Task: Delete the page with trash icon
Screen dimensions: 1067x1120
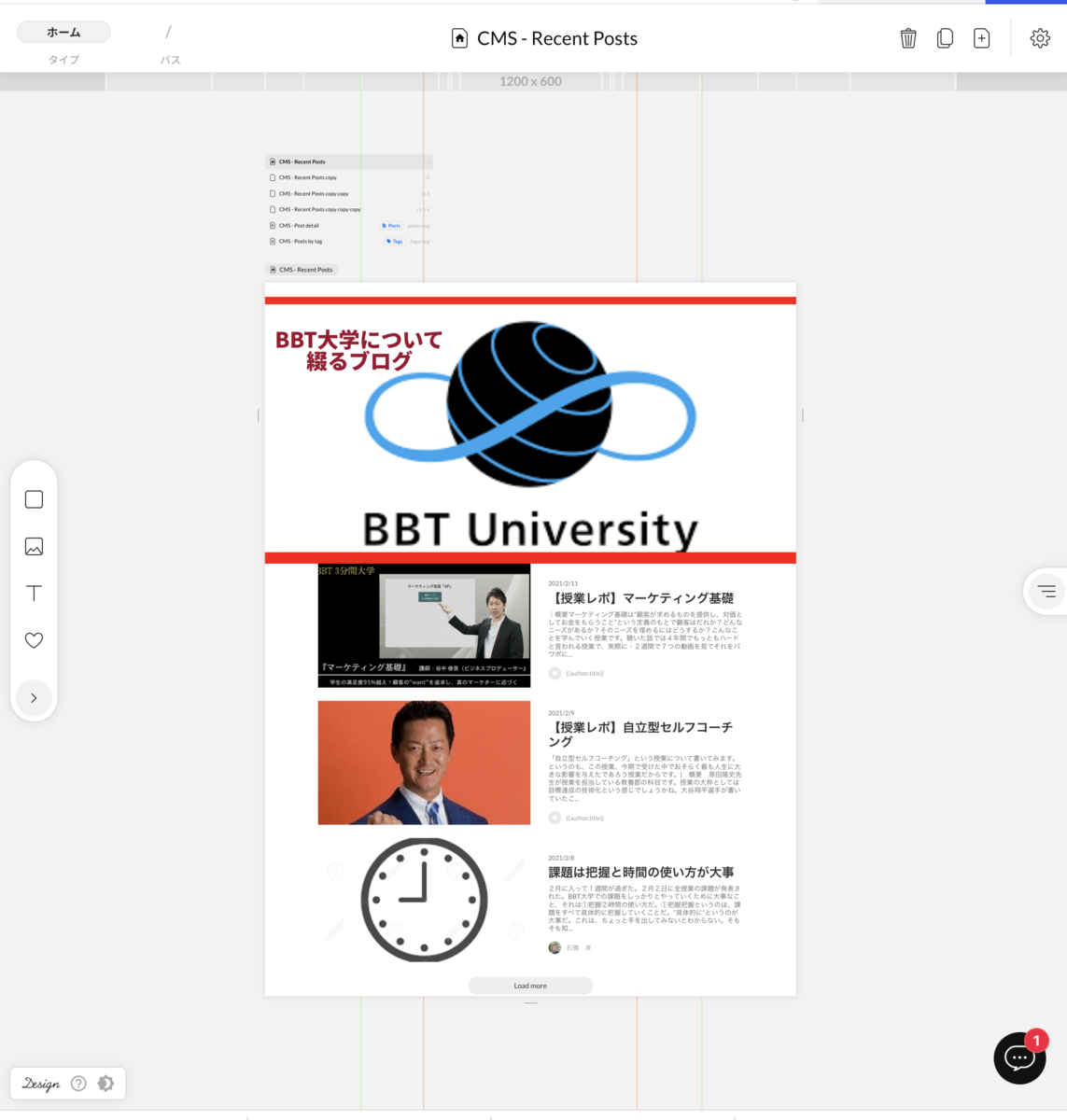Action: [908, 38]
